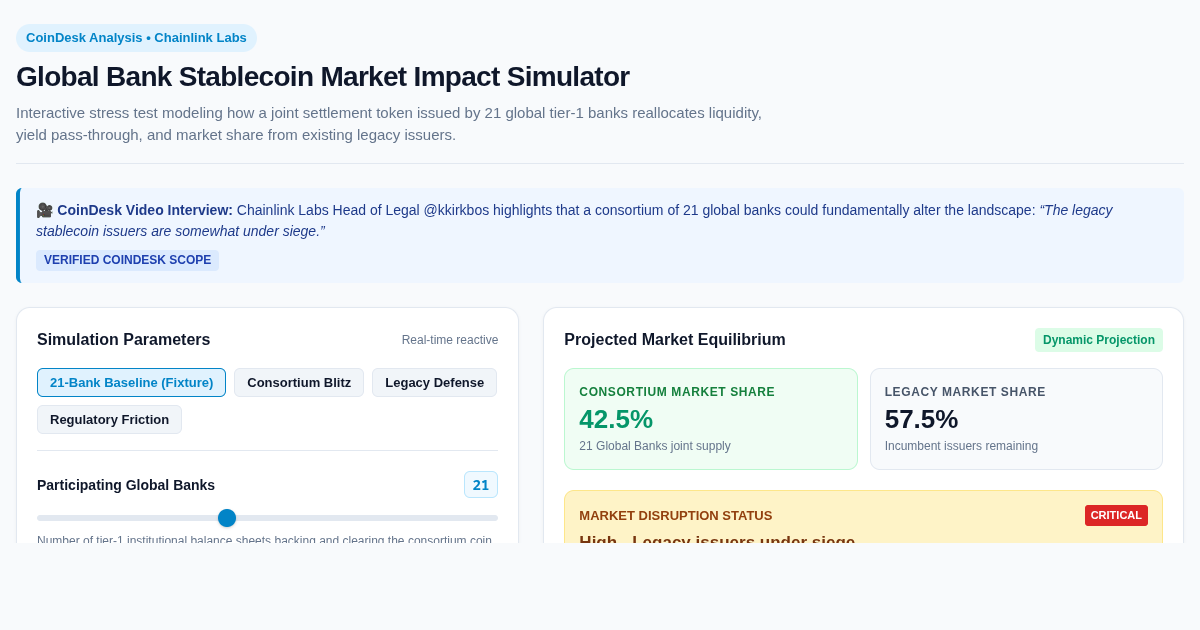Click the Projected Market Equilibrium heading
Viewport: 1200px width, 630px height.
click(675, 340)
